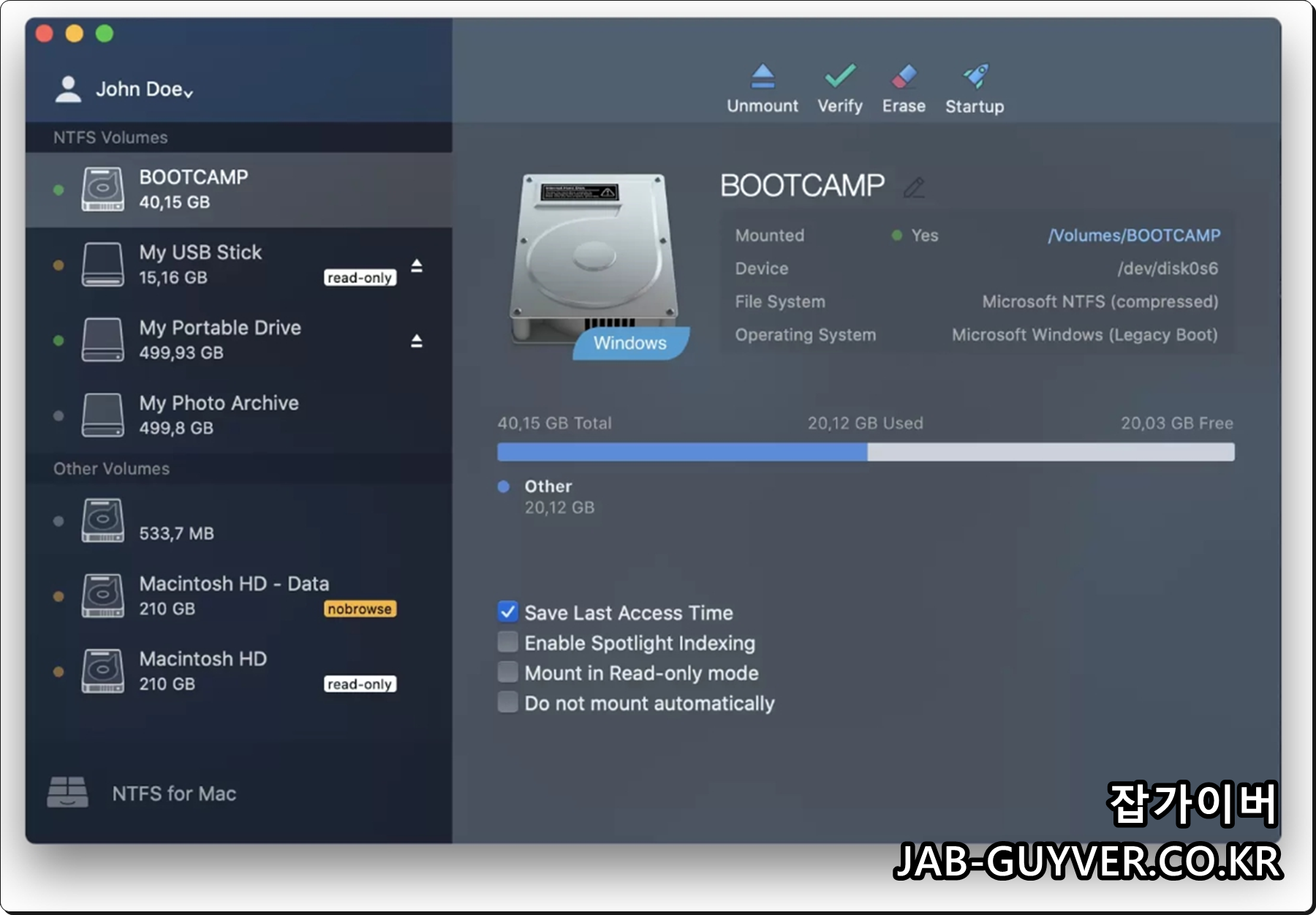Click the 533,7 MB volume size text
The width and height of the screenshot is (1316, 915).
[x=177, y=533]
